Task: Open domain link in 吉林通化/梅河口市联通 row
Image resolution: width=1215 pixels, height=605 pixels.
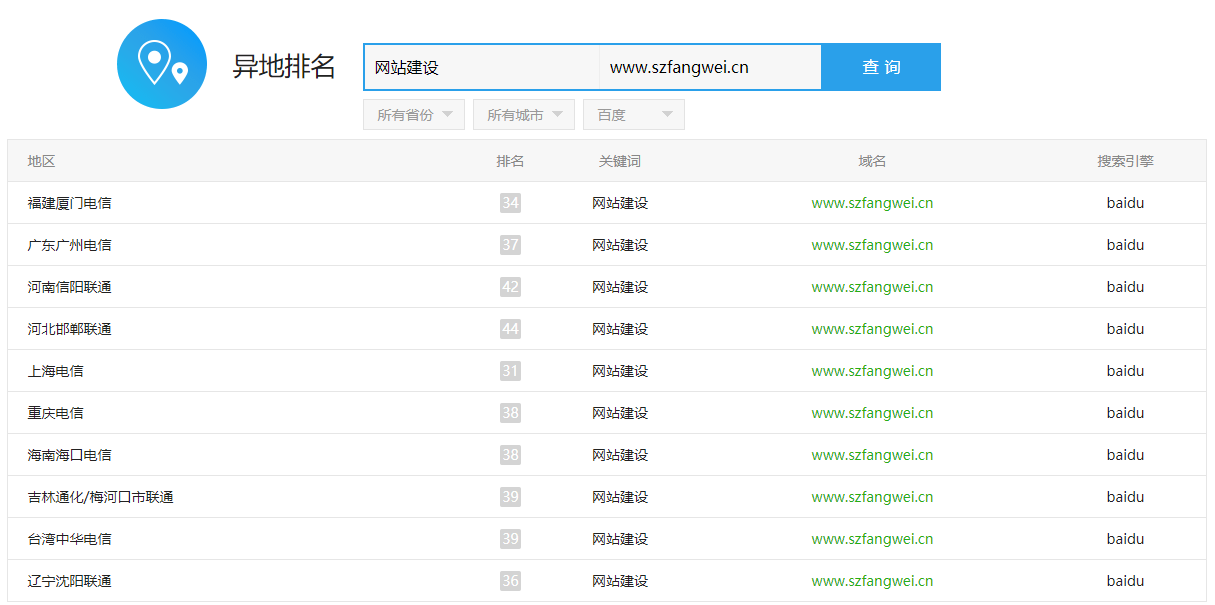Action: tap(872, 497)
